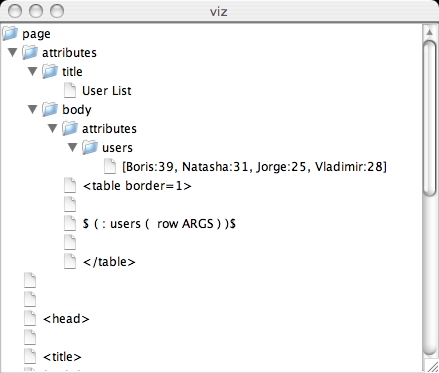Click the window resize grip corner

pos(432,366)
